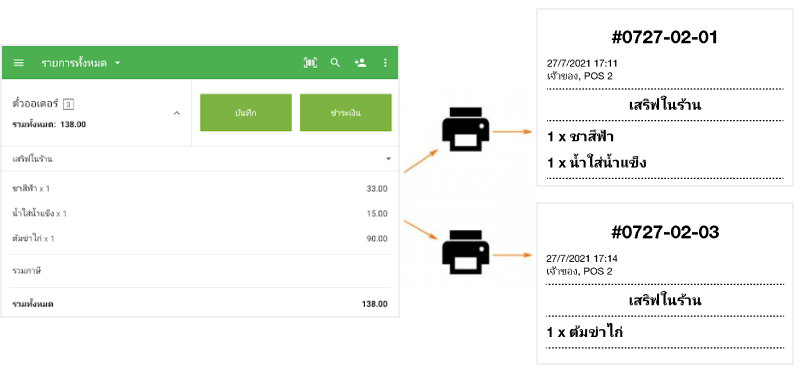Click the รวมภาษี tax row
The width and height of the screenshot is (800, 389).
200,271
